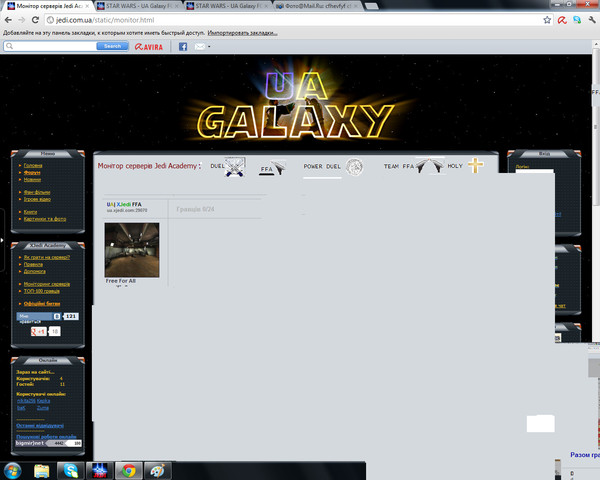Open the mail envelope toolbar icon
Image resolution: width=600 pixels, height=480 pixels.
(x=200, y=47)
